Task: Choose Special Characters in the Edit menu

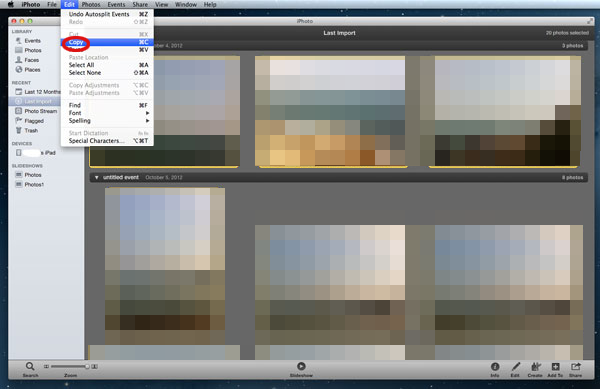Action: [x=108, y=141]
